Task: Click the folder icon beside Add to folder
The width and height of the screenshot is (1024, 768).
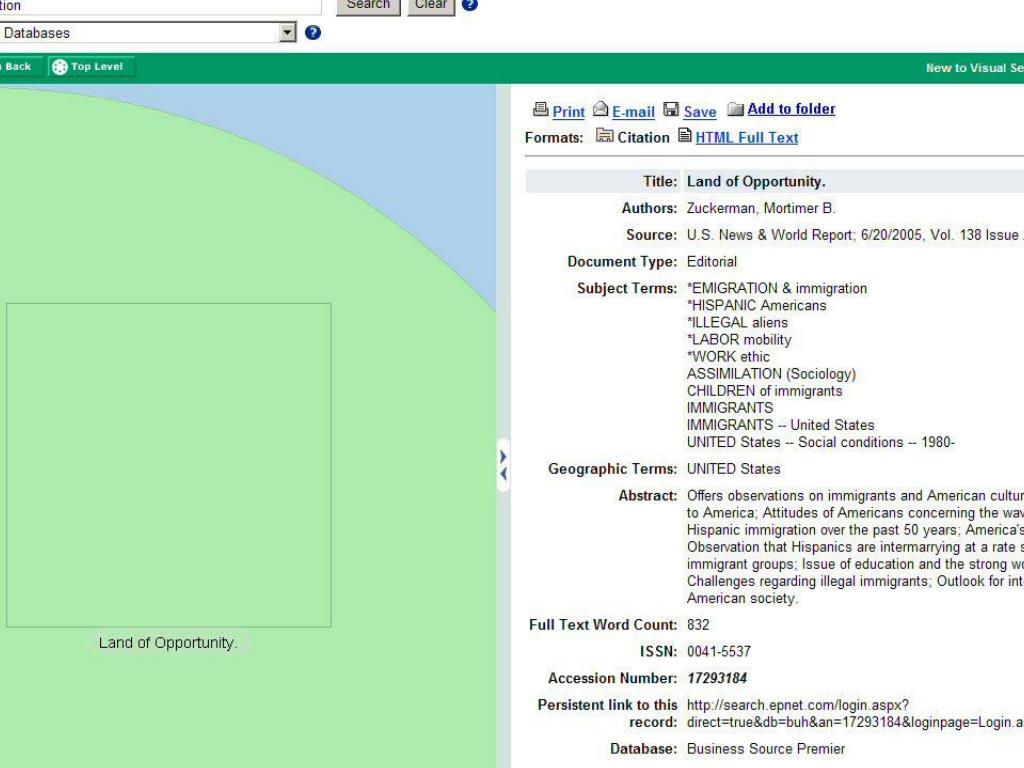Action: pyautogui.click(x=735, y=109)
